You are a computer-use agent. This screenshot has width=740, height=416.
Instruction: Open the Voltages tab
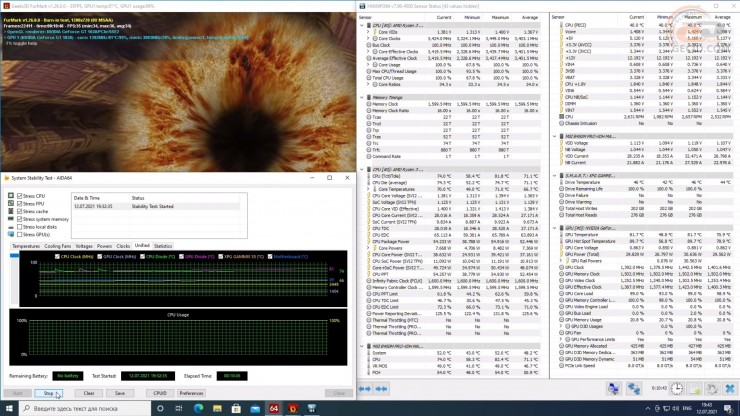click(x=84, y=246)
